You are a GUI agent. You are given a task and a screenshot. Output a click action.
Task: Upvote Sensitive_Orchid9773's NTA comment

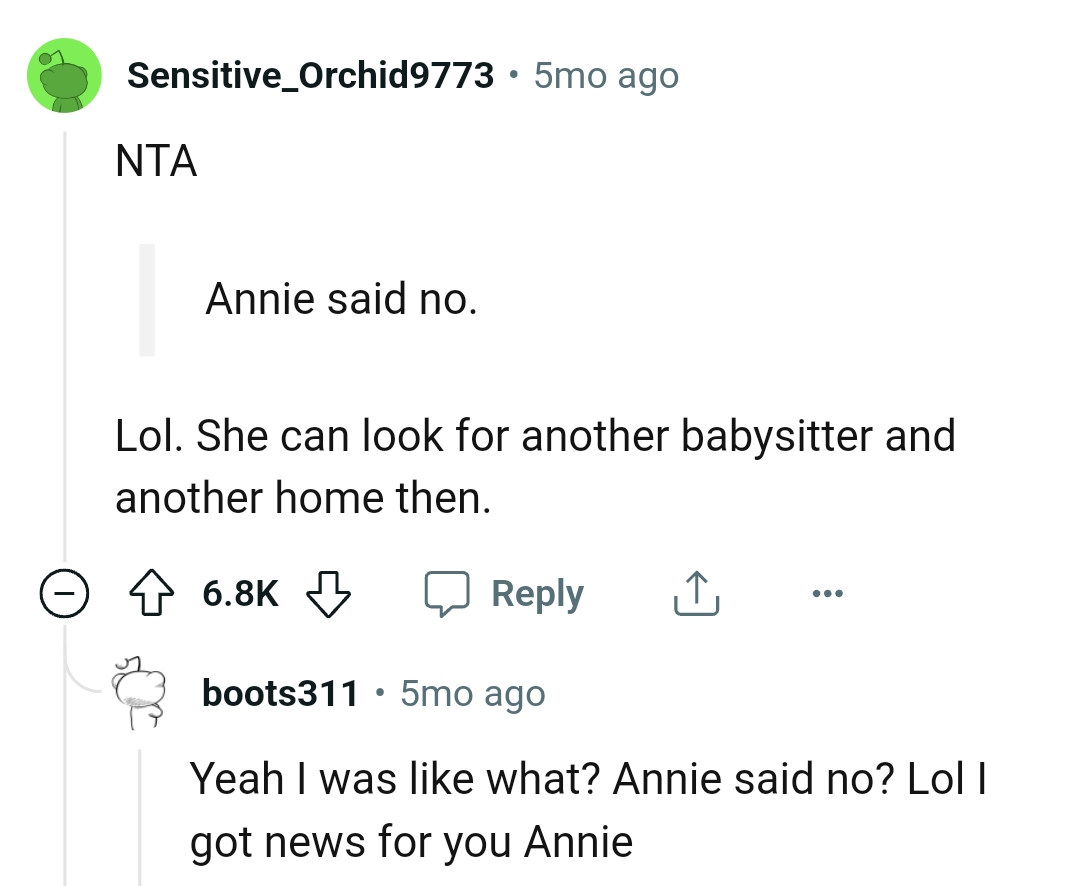[150, 592]
